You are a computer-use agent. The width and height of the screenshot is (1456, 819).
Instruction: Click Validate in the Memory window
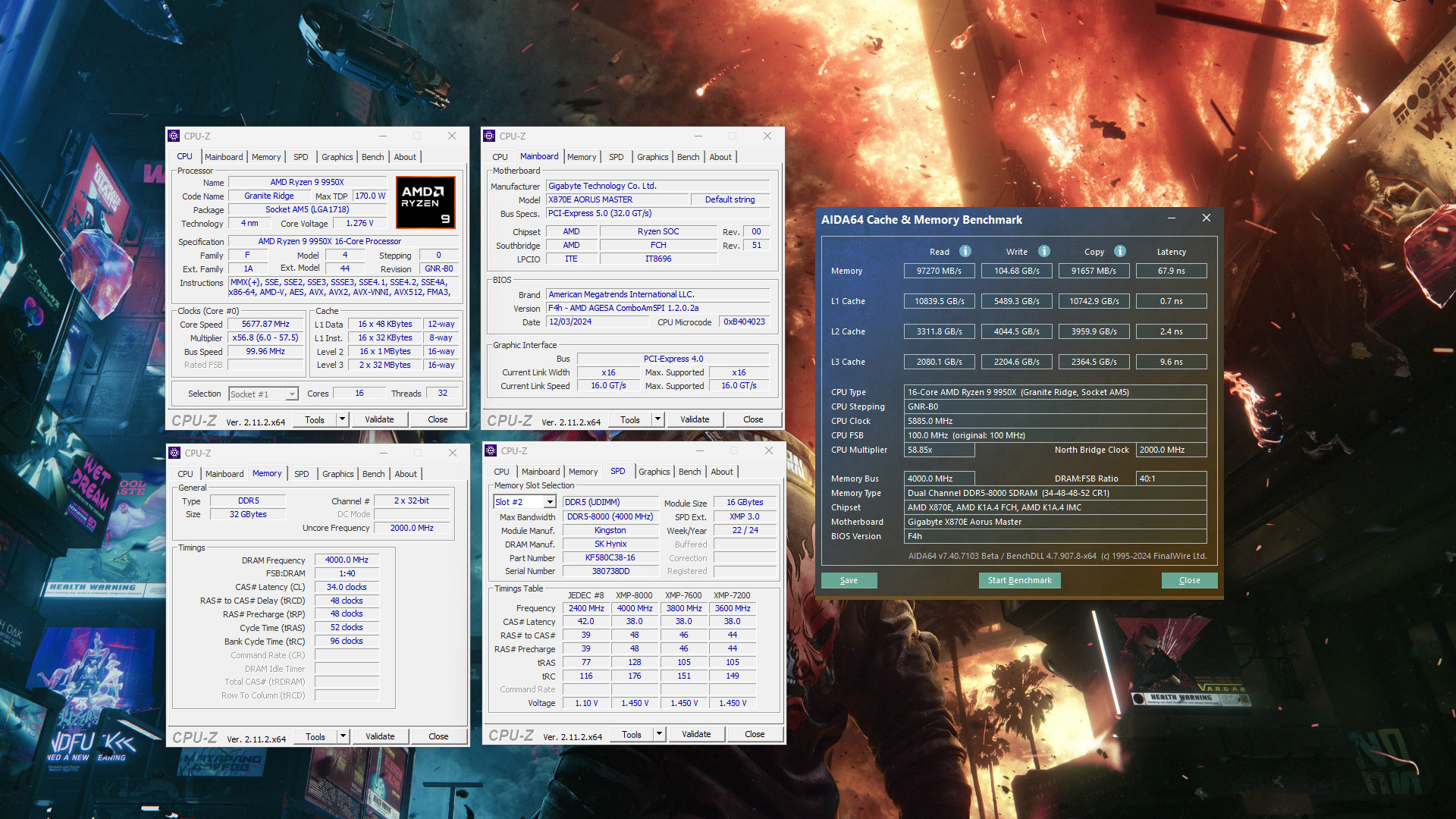[x=381, y=736]
